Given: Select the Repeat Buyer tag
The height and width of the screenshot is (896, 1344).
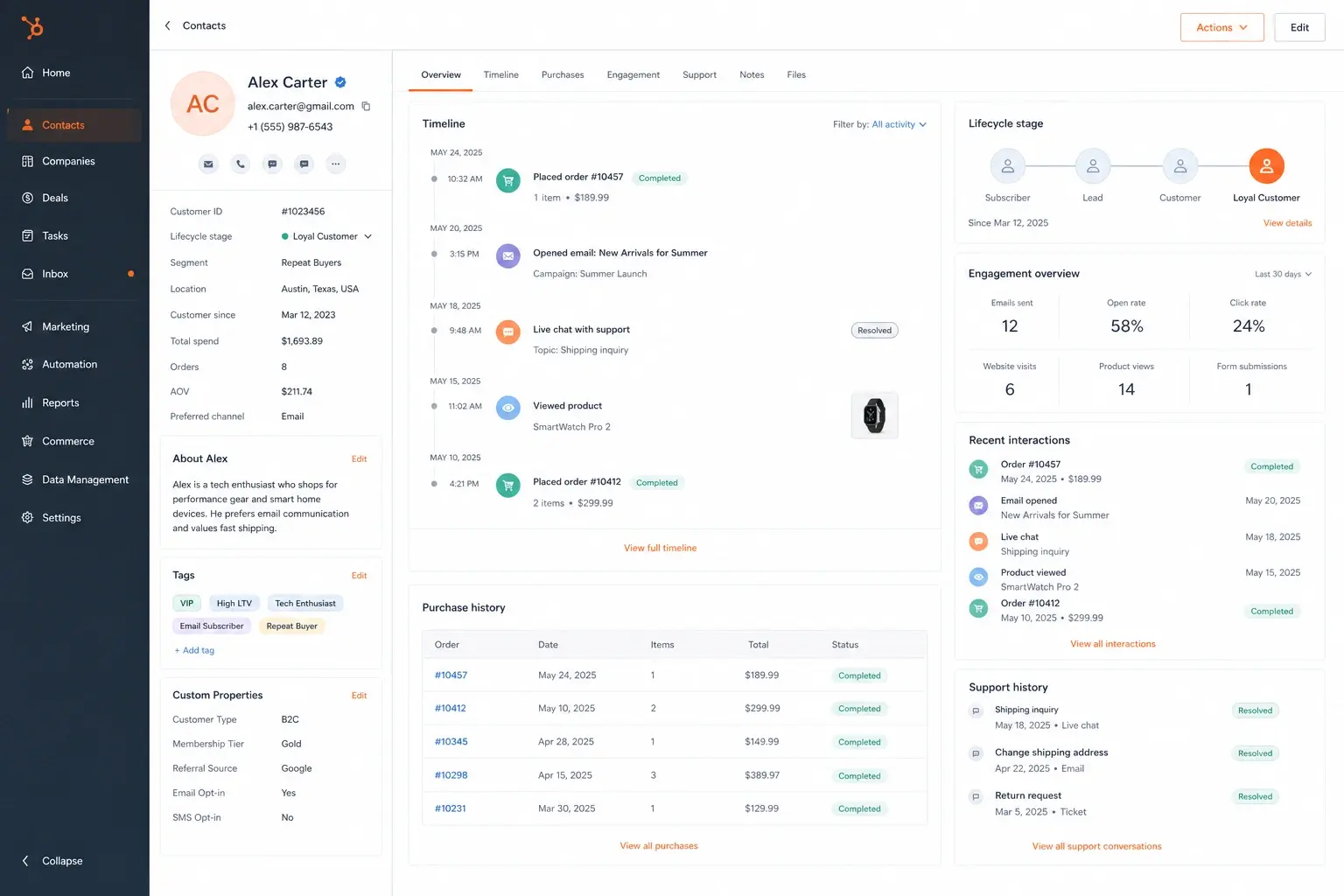Looking at the screenshot, I should tap(292, 626).
